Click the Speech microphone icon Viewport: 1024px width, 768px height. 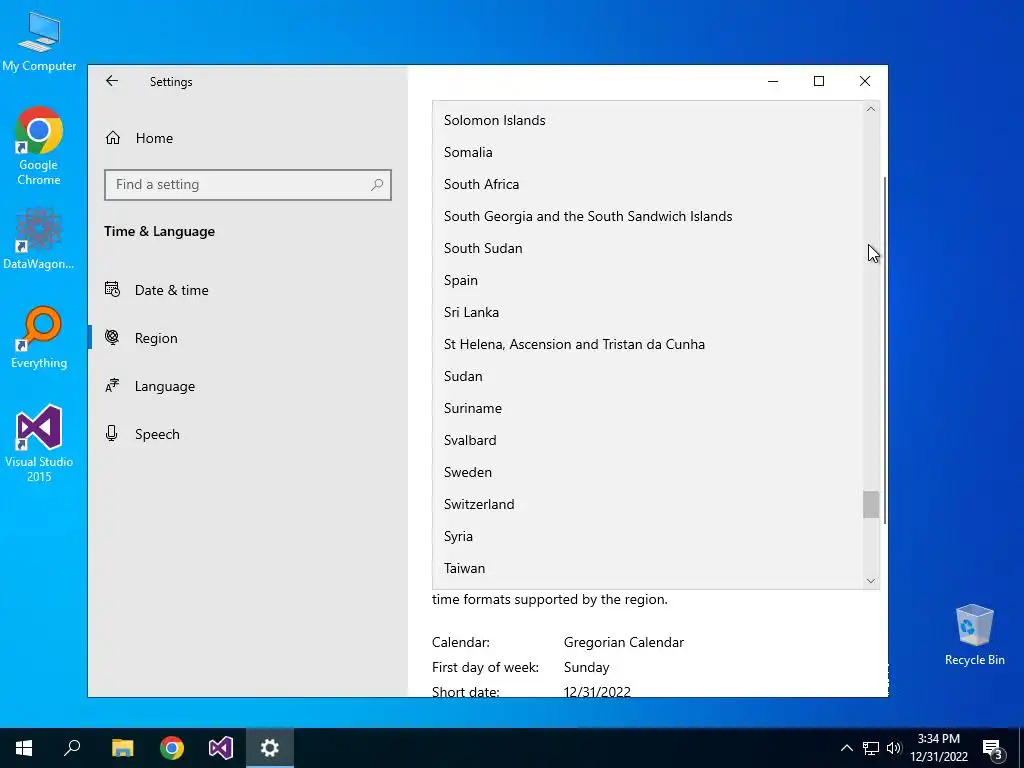click(x=112, y=434)
